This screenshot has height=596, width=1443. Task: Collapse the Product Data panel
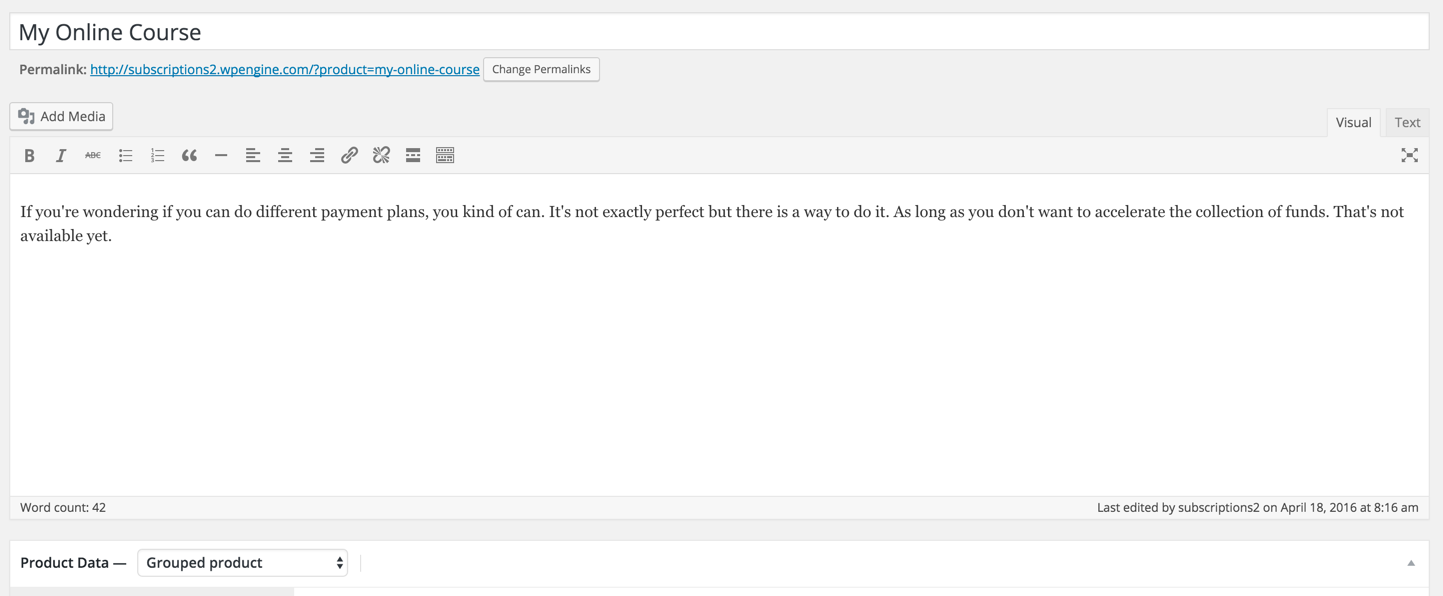1411,563
